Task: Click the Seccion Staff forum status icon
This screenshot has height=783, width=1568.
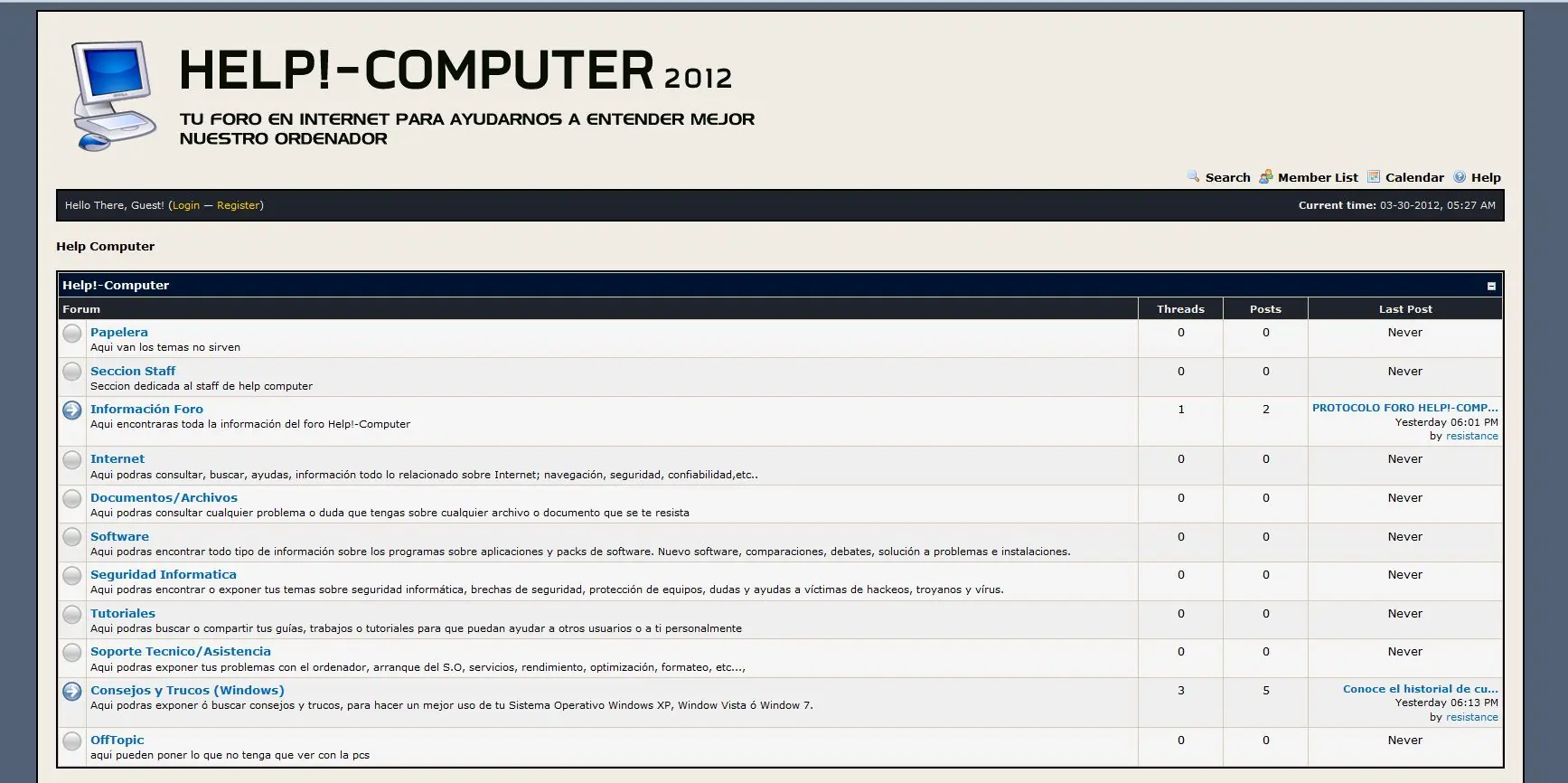Action: [72, 372]
